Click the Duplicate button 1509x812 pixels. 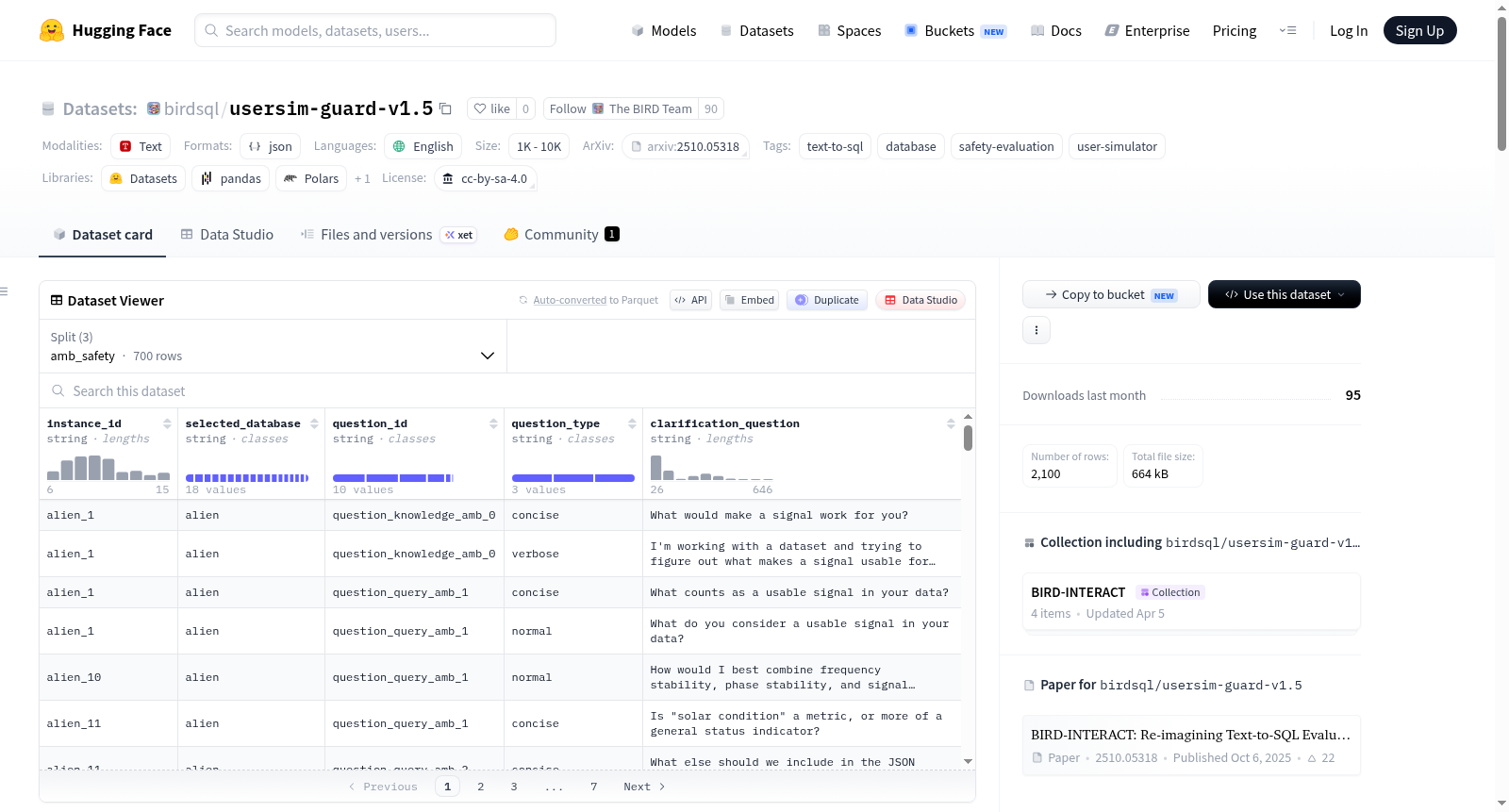coord(827,300)
